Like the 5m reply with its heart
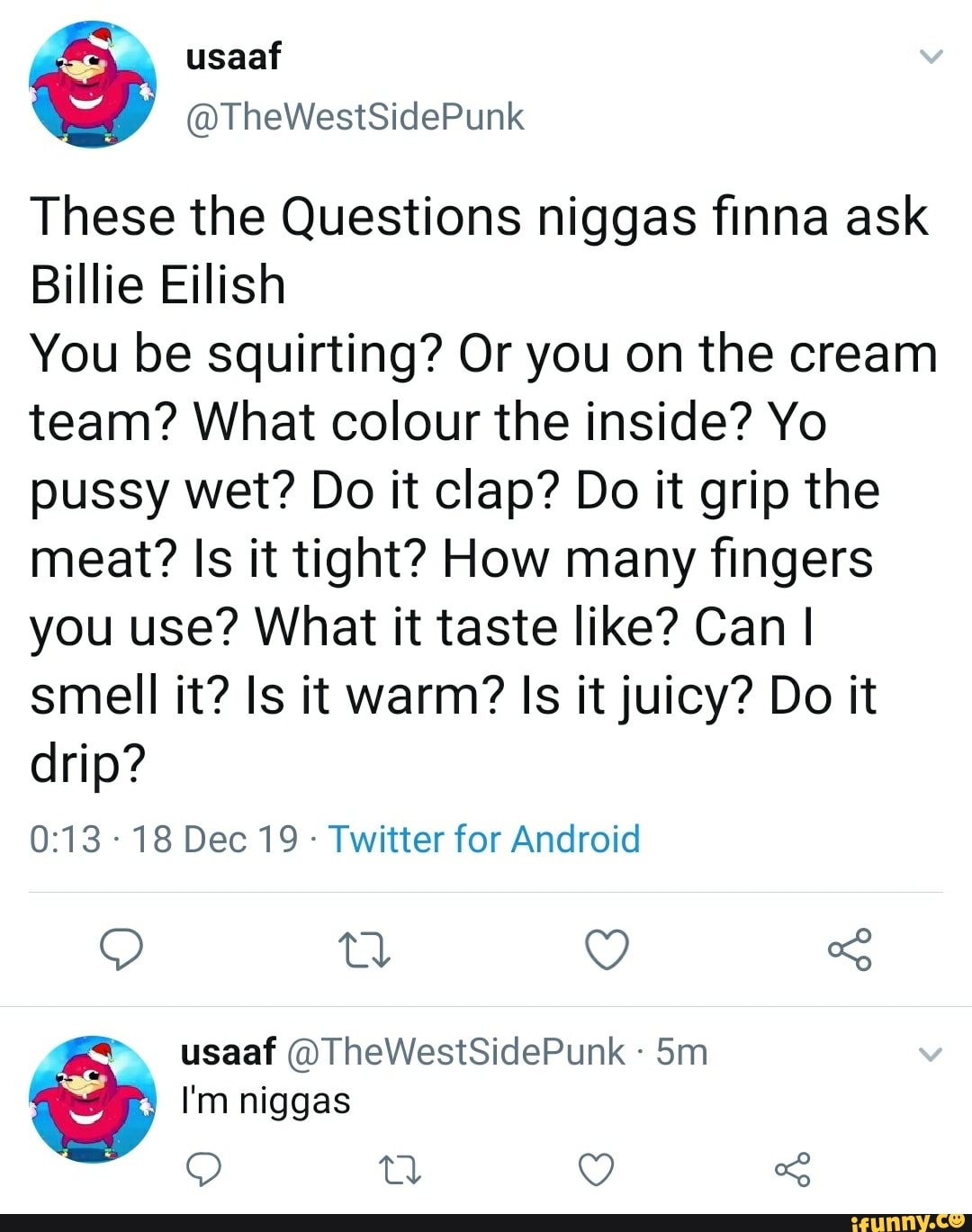 pyautogui.click(x=596, y=1169)
